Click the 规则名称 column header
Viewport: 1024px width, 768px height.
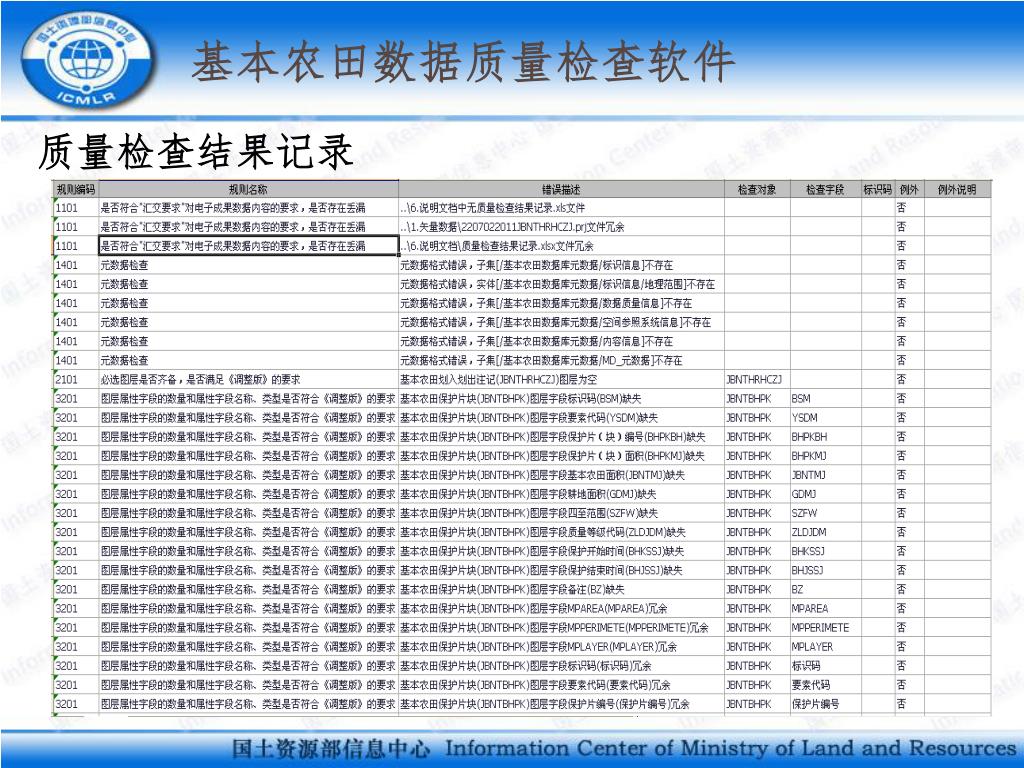(248, 189)
